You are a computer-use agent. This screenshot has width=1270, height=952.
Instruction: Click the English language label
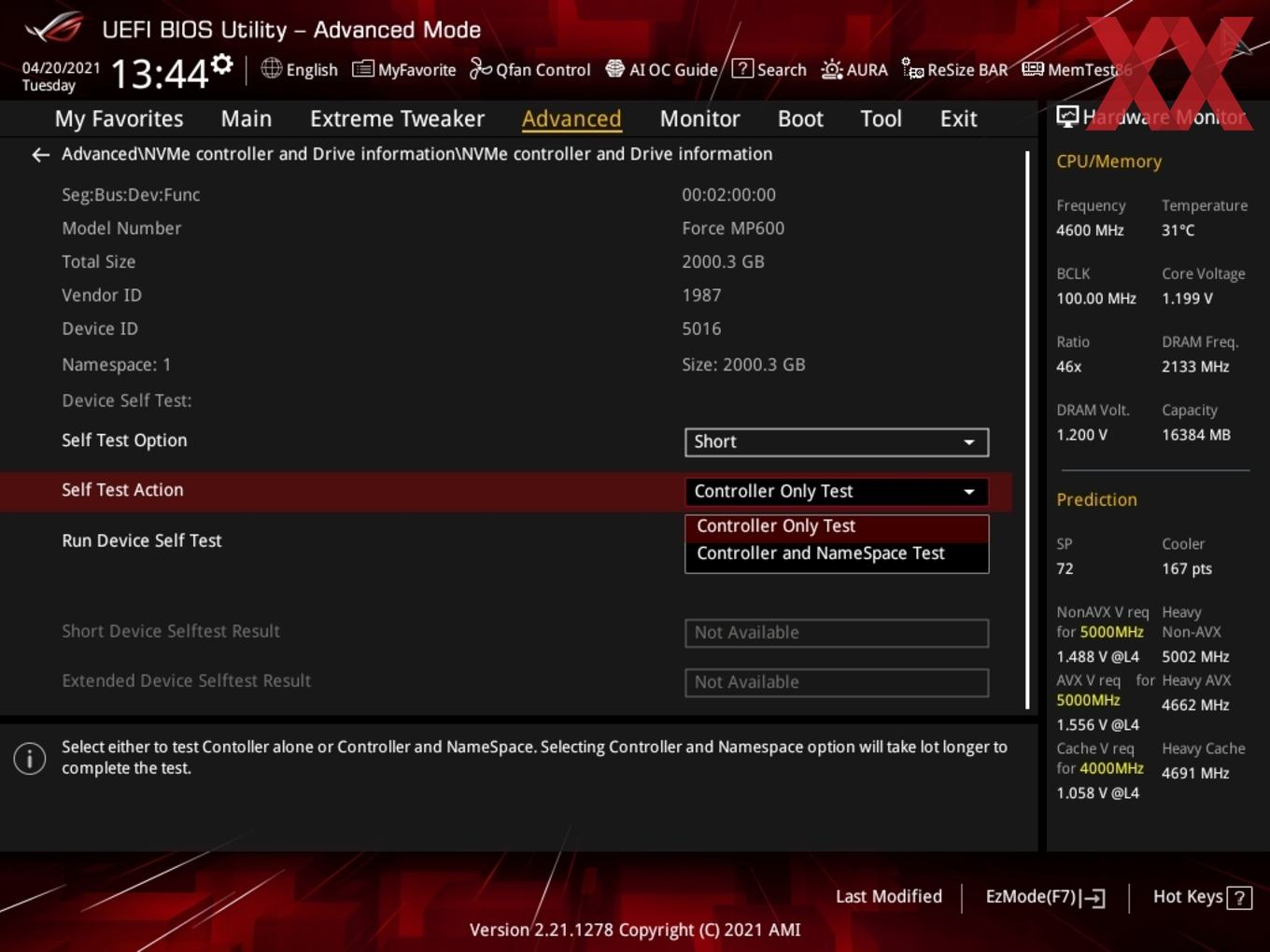point(312,70)
